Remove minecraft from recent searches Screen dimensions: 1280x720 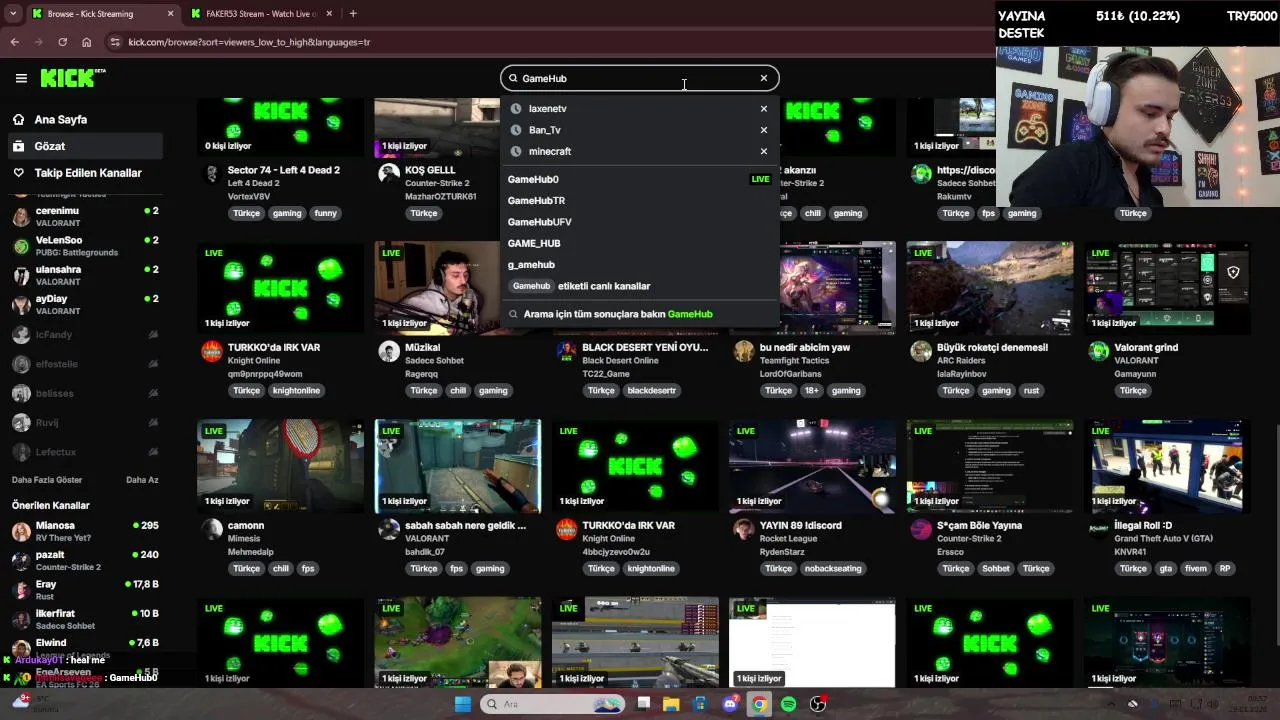764,151
